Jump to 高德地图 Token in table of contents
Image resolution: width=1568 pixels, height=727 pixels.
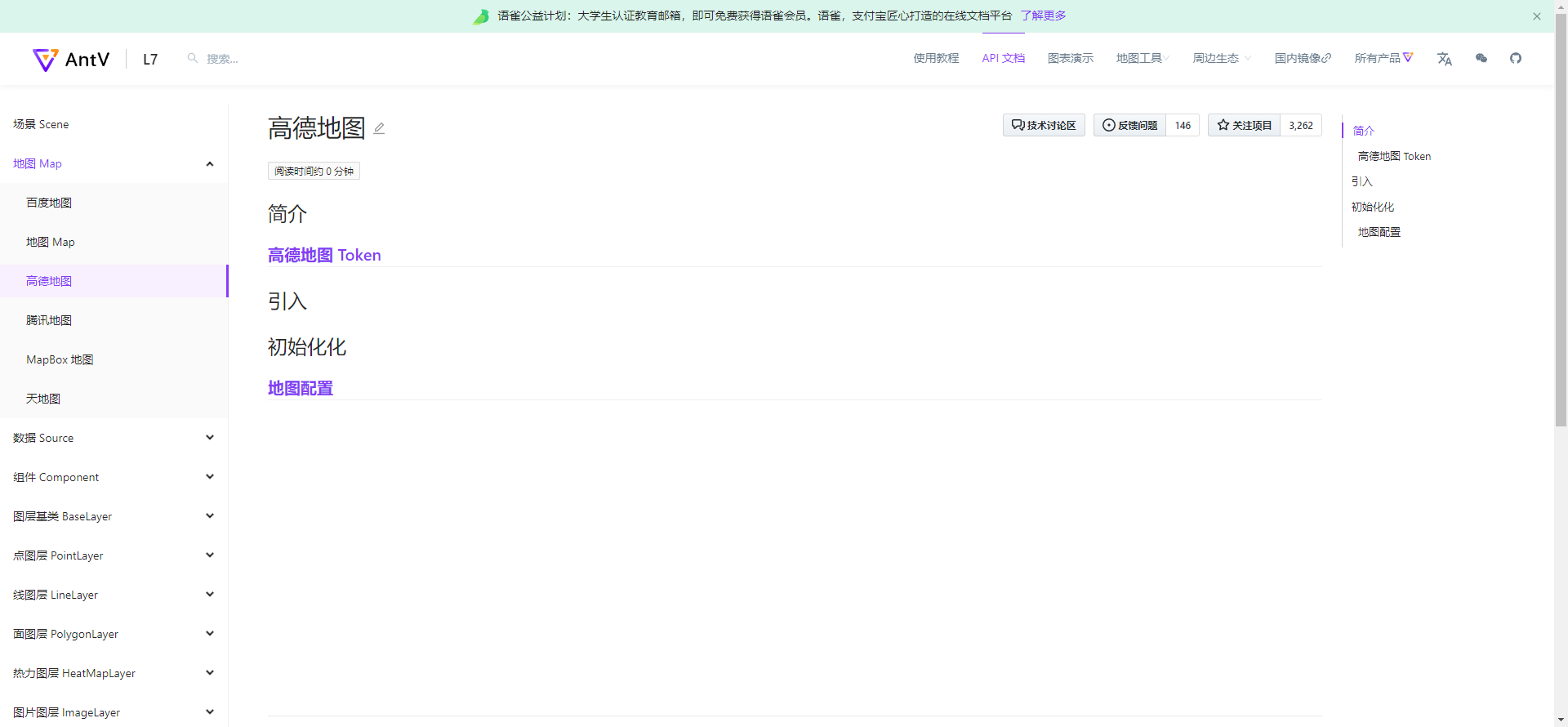[x=1394, y=156]
